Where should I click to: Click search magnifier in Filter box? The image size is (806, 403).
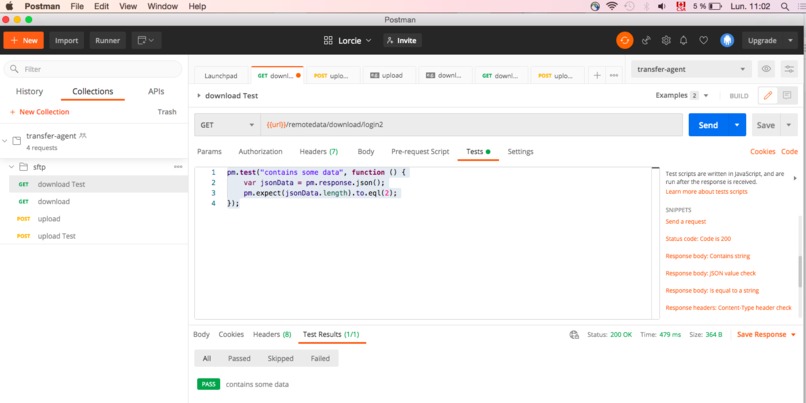14,69
